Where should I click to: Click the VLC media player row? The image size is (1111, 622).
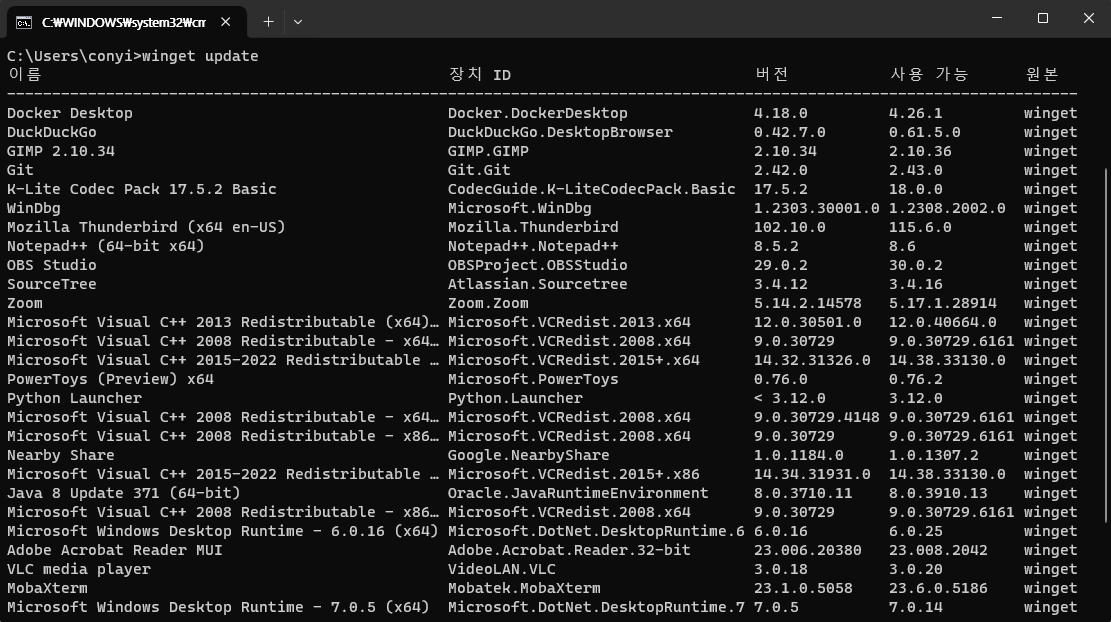pyautogui.click(x=80, y=569)
